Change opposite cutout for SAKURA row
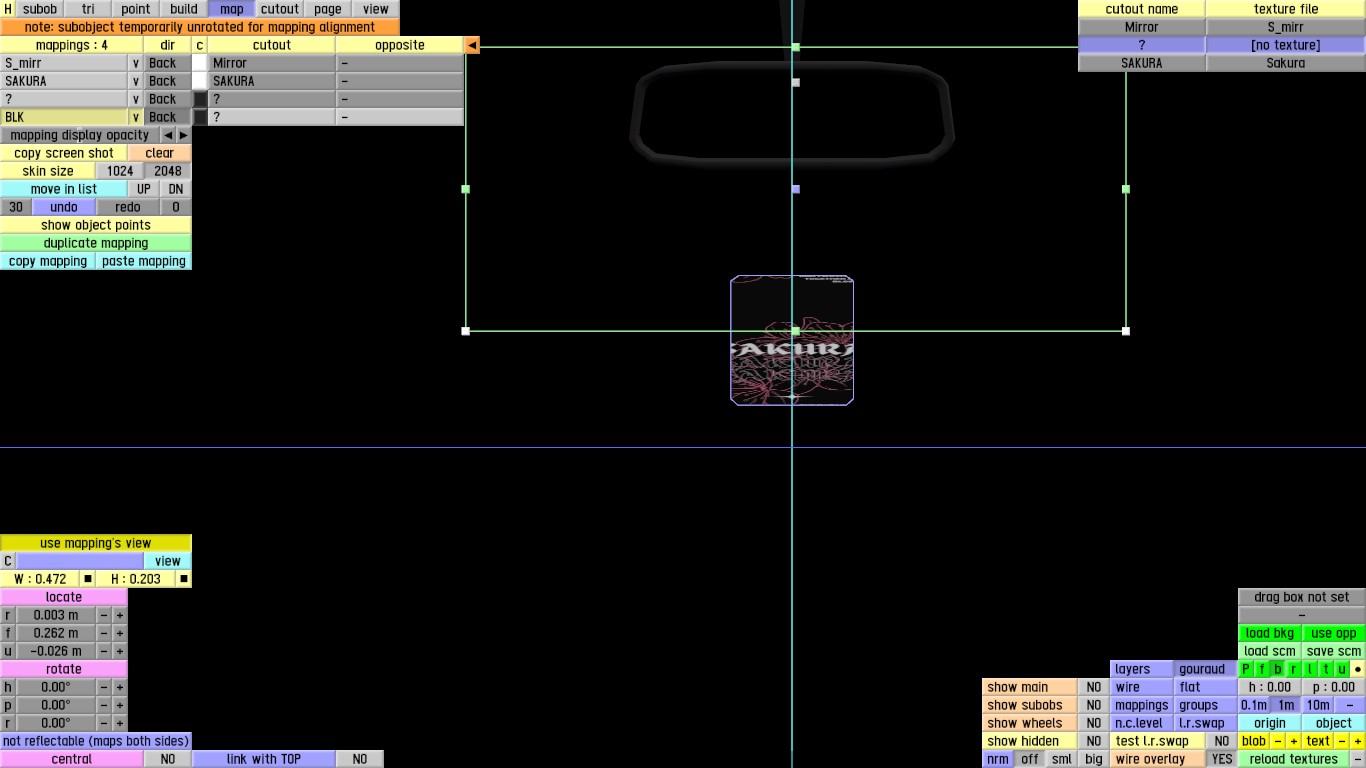The width and height of the screenshot is (1366, 768). tap(400, 81)
